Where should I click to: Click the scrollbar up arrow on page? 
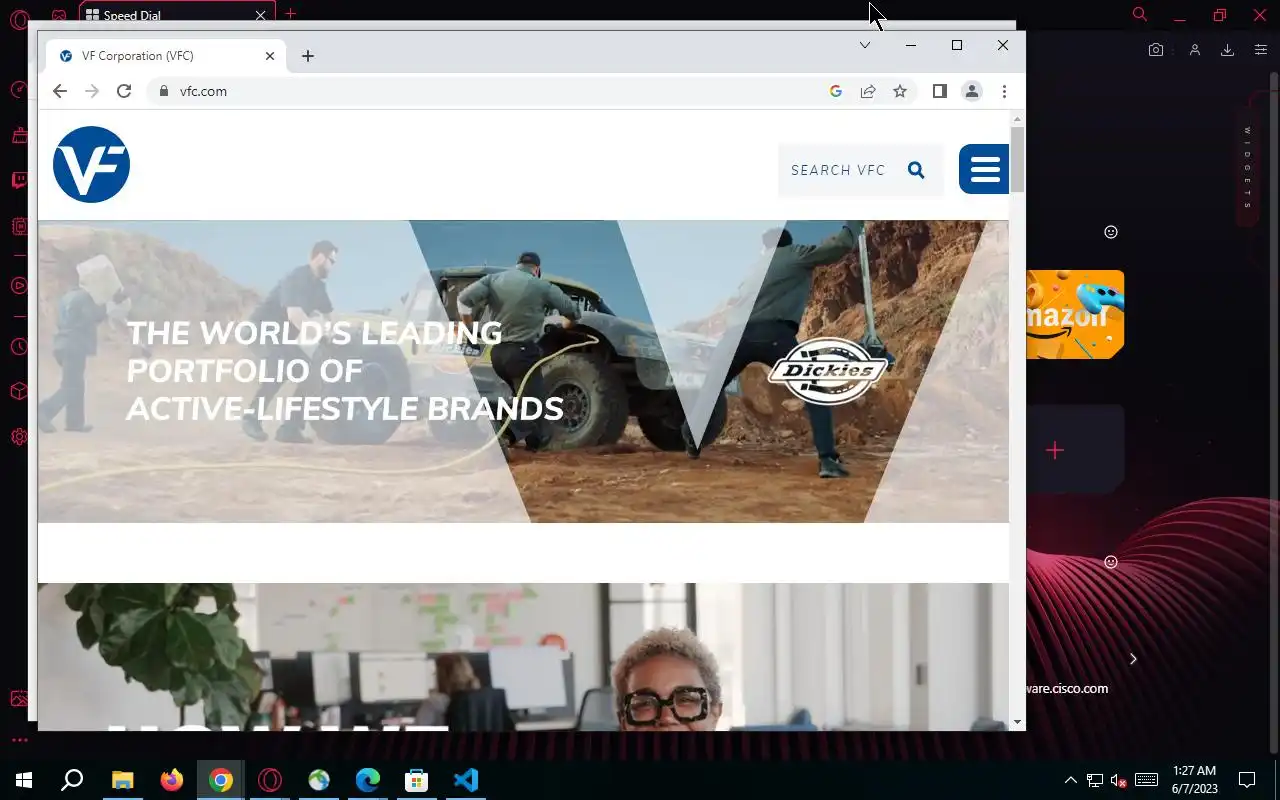point(1017,119)
